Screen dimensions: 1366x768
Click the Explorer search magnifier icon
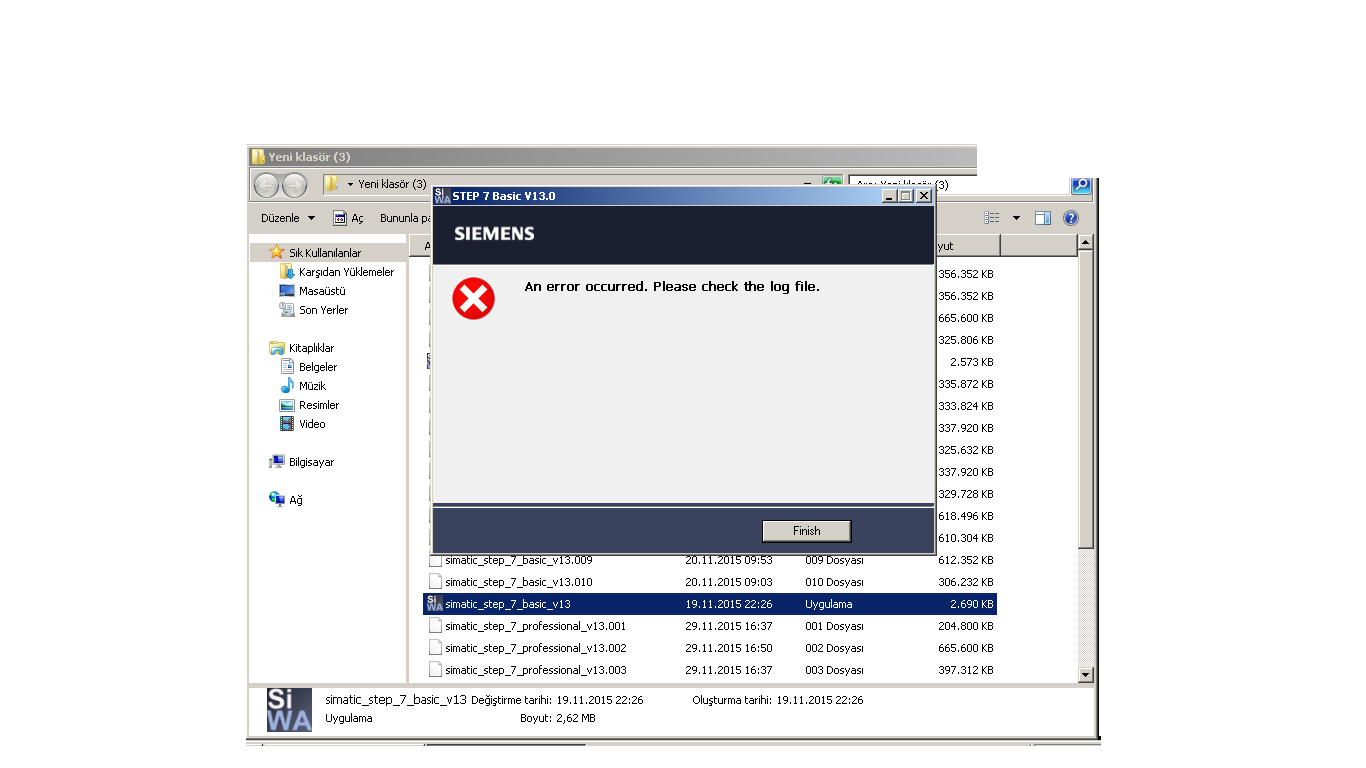click(1080, 186)
